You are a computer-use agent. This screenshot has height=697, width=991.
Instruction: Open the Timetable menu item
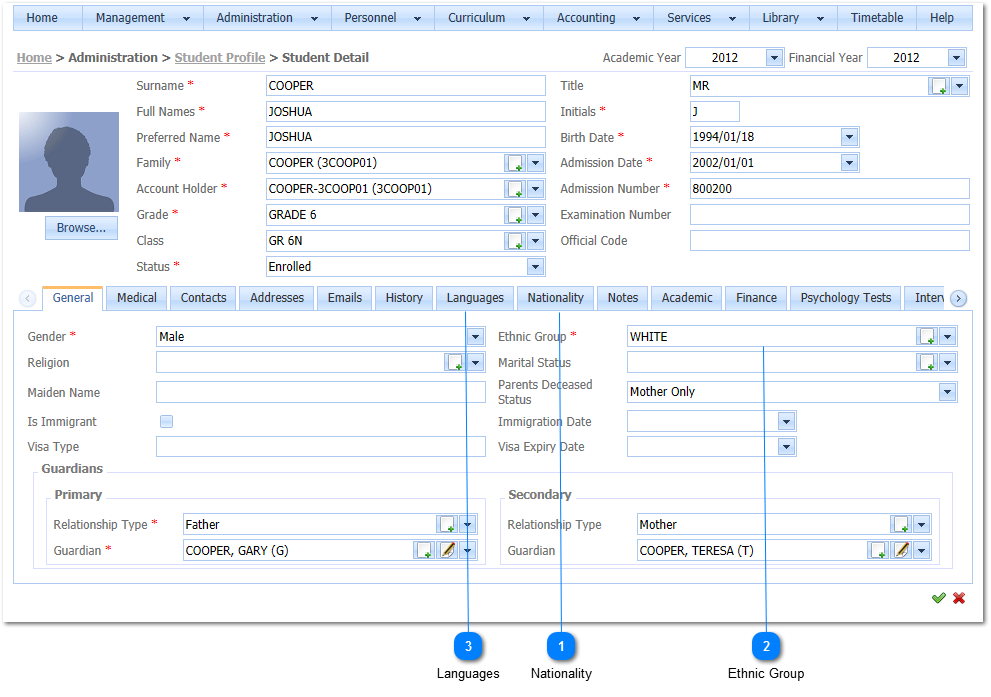coord(877,18)
